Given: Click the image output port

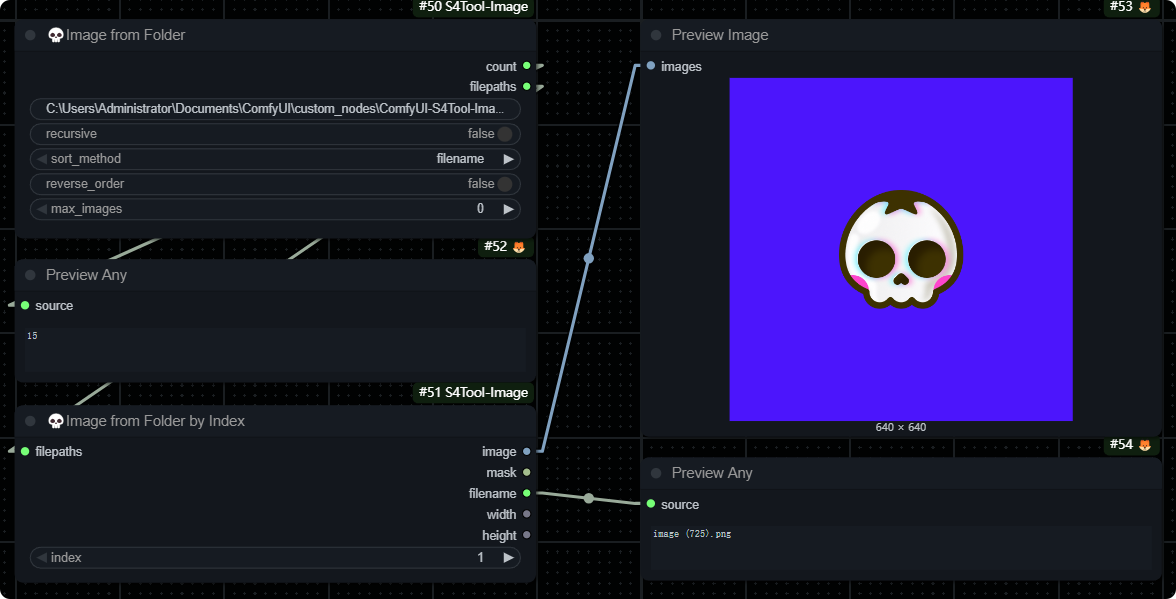Looking at the screenshot, I should pyautogui.click(x=527, y=452).
